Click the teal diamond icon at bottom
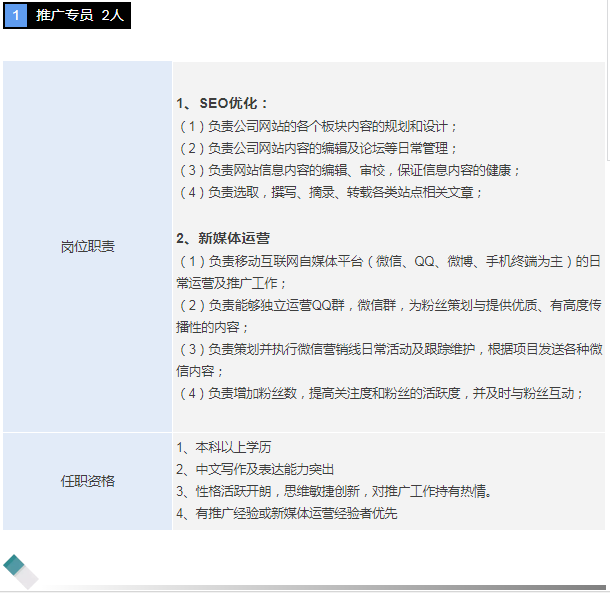This screenshot has width=610, height=593. click(x=18, y=568)
